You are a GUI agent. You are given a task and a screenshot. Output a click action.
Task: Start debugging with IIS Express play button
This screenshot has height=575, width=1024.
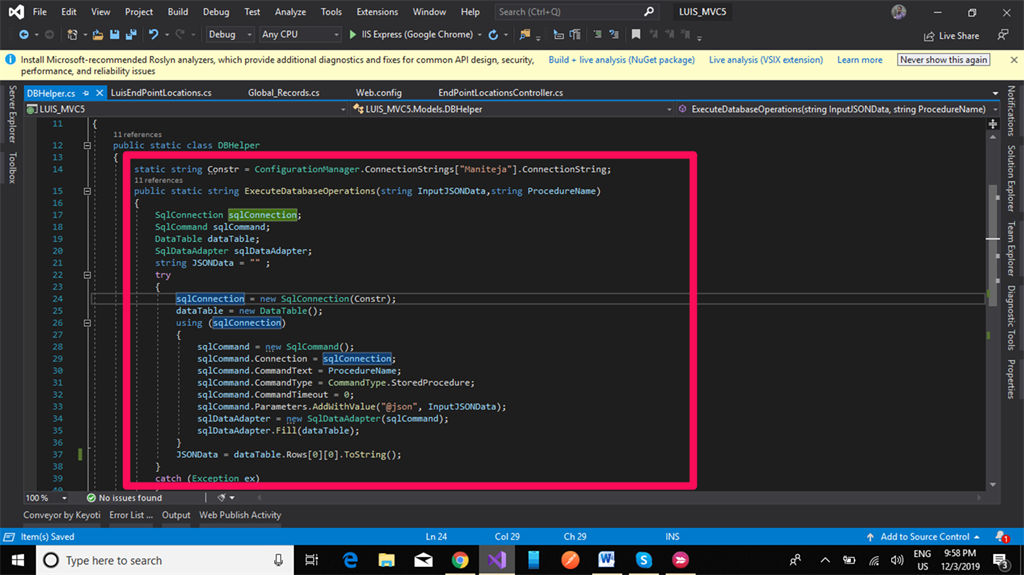[353, 35]
